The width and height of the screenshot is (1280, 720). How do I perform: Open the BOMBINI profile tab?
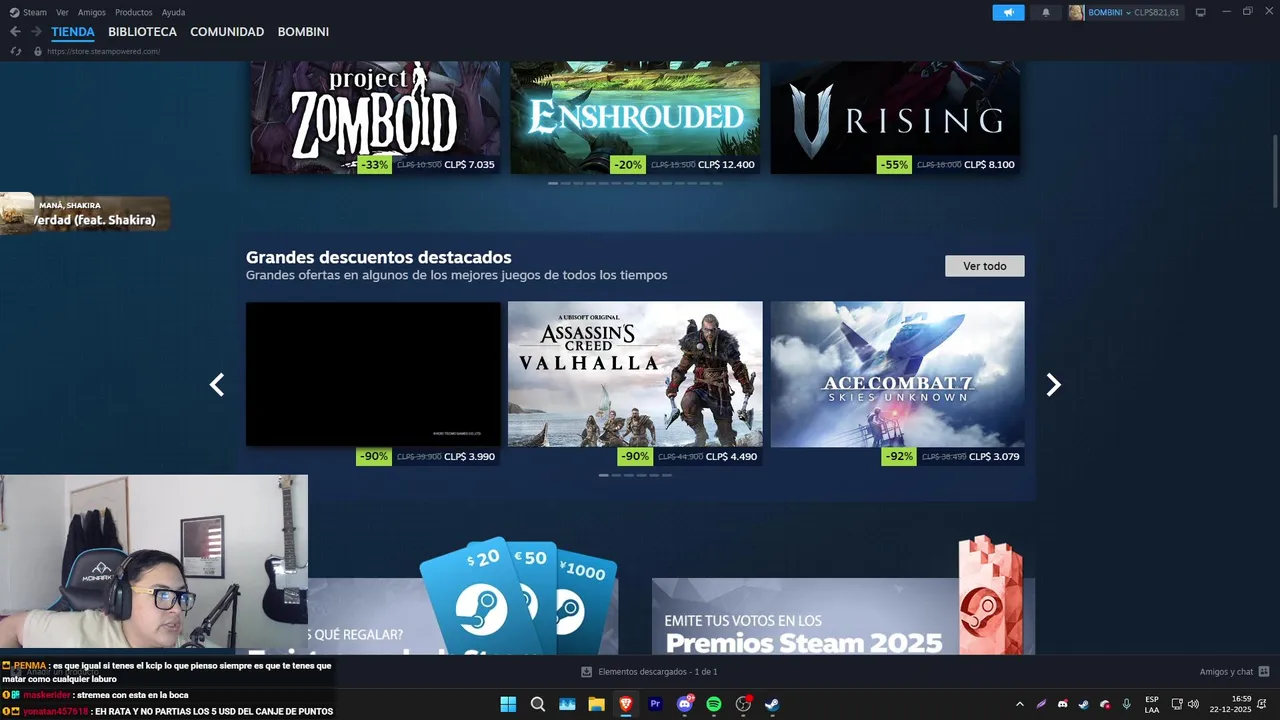pos(303,32)
